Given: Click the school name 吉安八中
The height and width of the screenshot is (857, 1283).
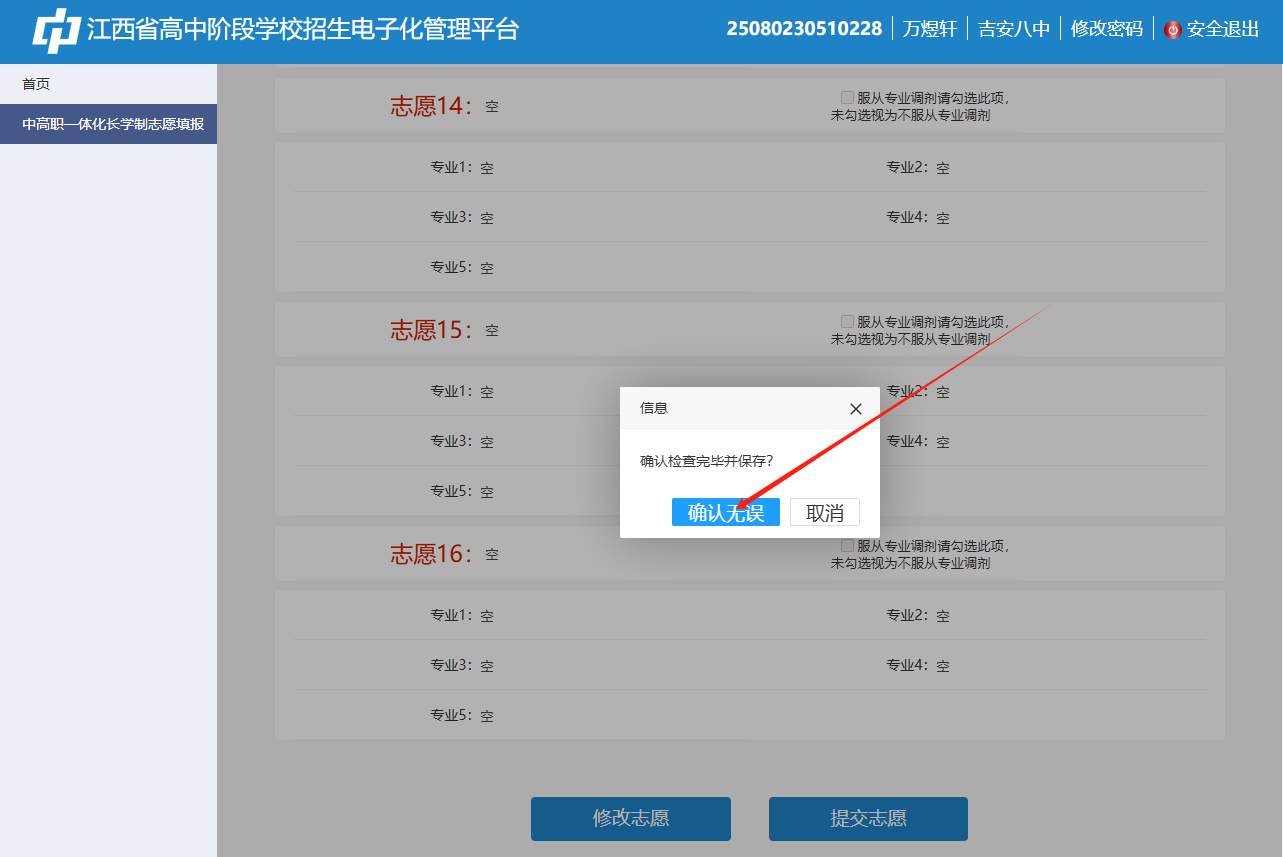Looking at the screenshot, I should tap(1014, 29).
